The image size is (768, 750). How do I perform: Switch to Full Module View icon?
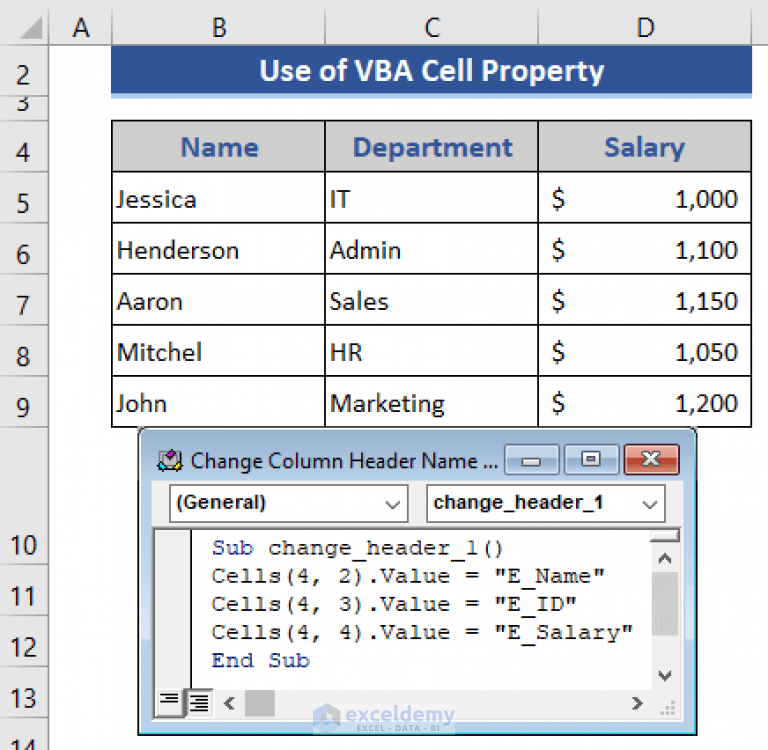[x=199, y=703]
